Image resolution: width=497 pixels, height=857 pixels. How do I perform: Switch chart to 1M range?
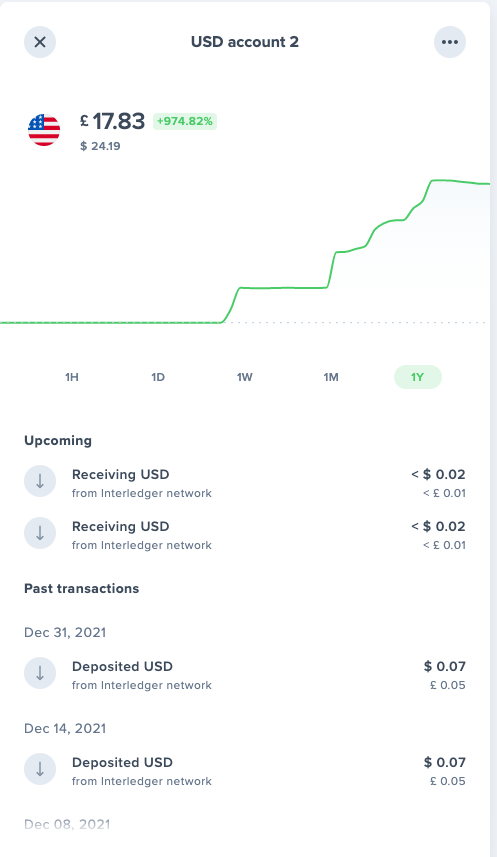point(331,377)
